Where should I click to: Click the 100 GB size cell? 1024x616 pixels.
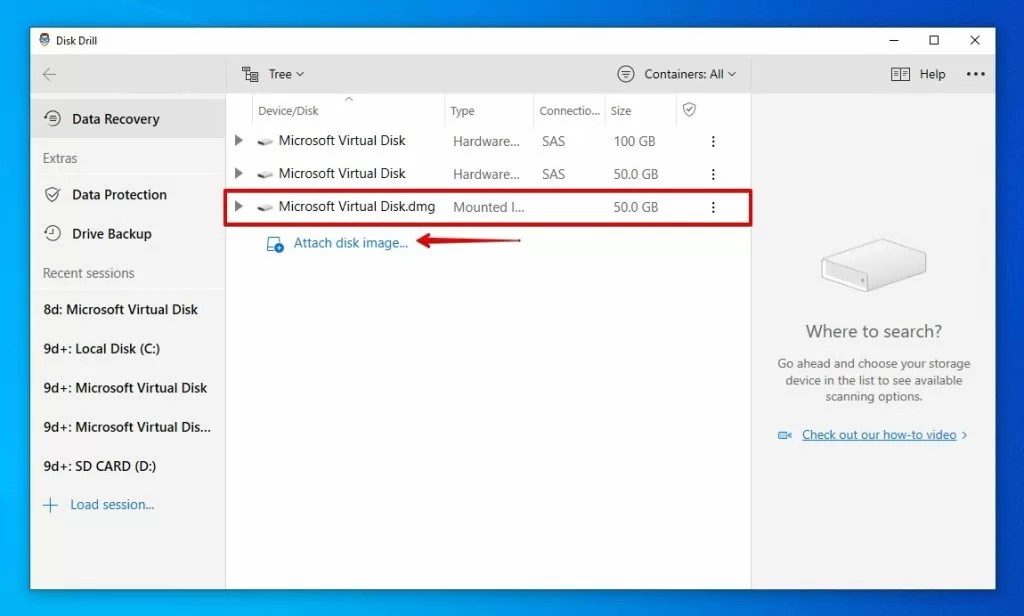[634, 141]
